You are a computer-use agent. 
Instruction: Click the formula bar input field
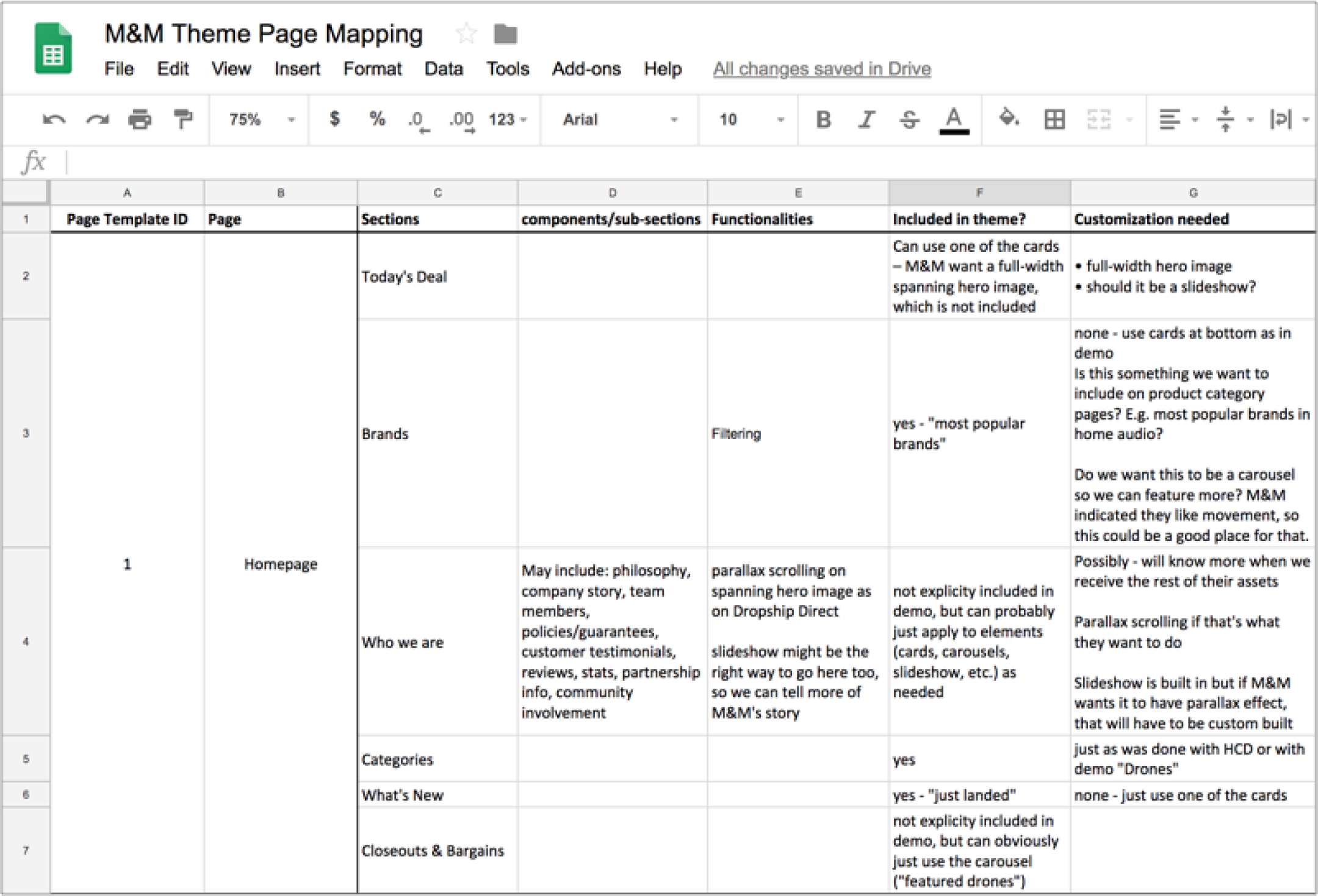pyautogui.click(x=671, y=162)
